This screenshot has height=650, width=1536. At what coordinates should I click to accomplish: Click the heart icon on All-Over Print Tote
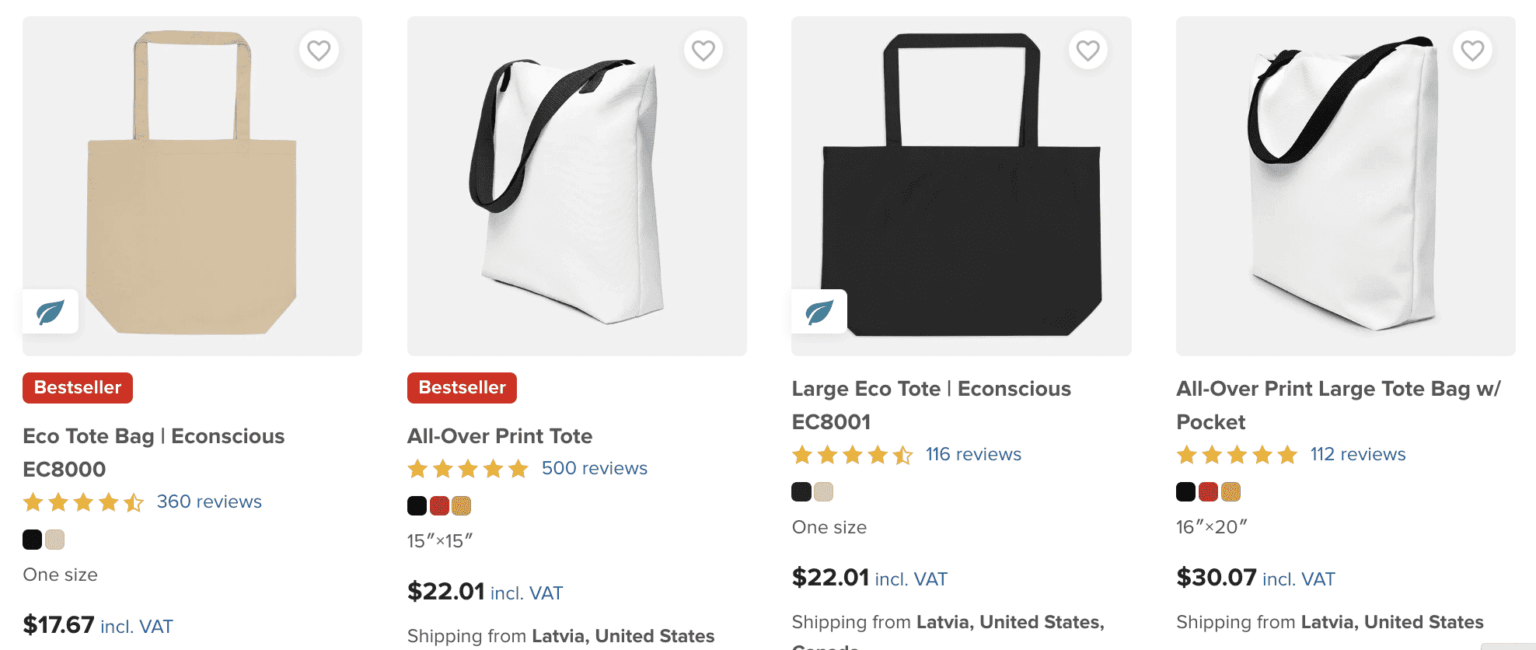(x=703, y=50)
